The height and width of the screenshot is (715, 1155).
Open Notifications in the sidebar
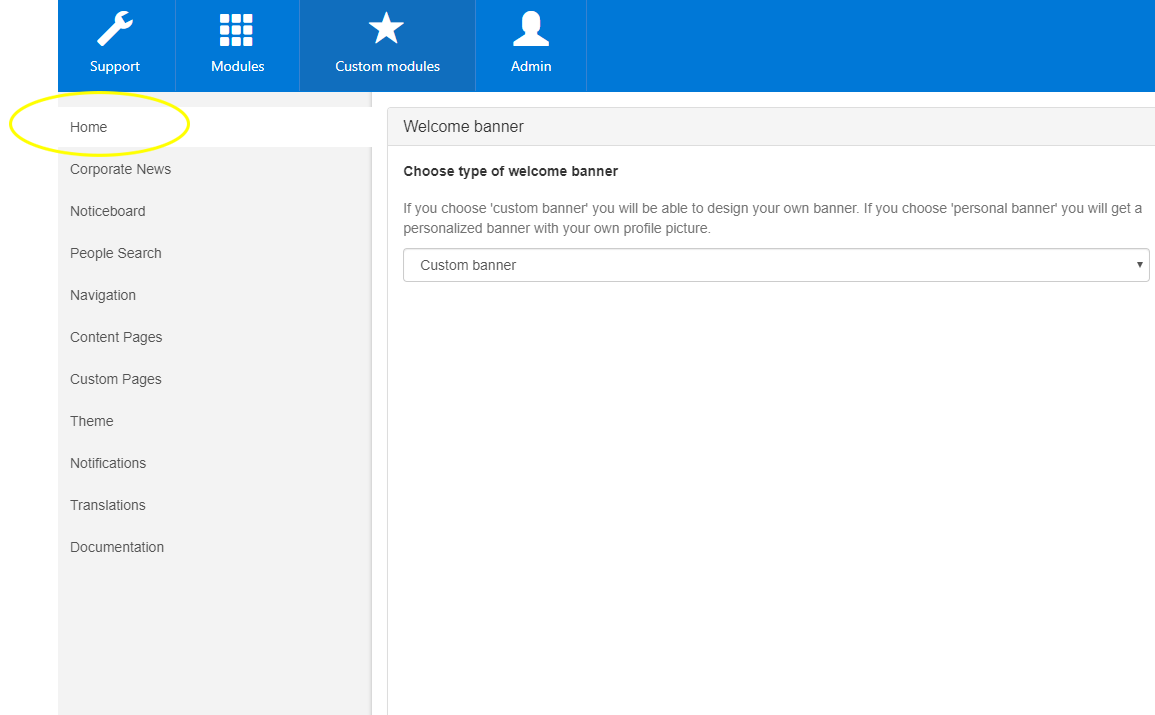click(x=108, y=463)
